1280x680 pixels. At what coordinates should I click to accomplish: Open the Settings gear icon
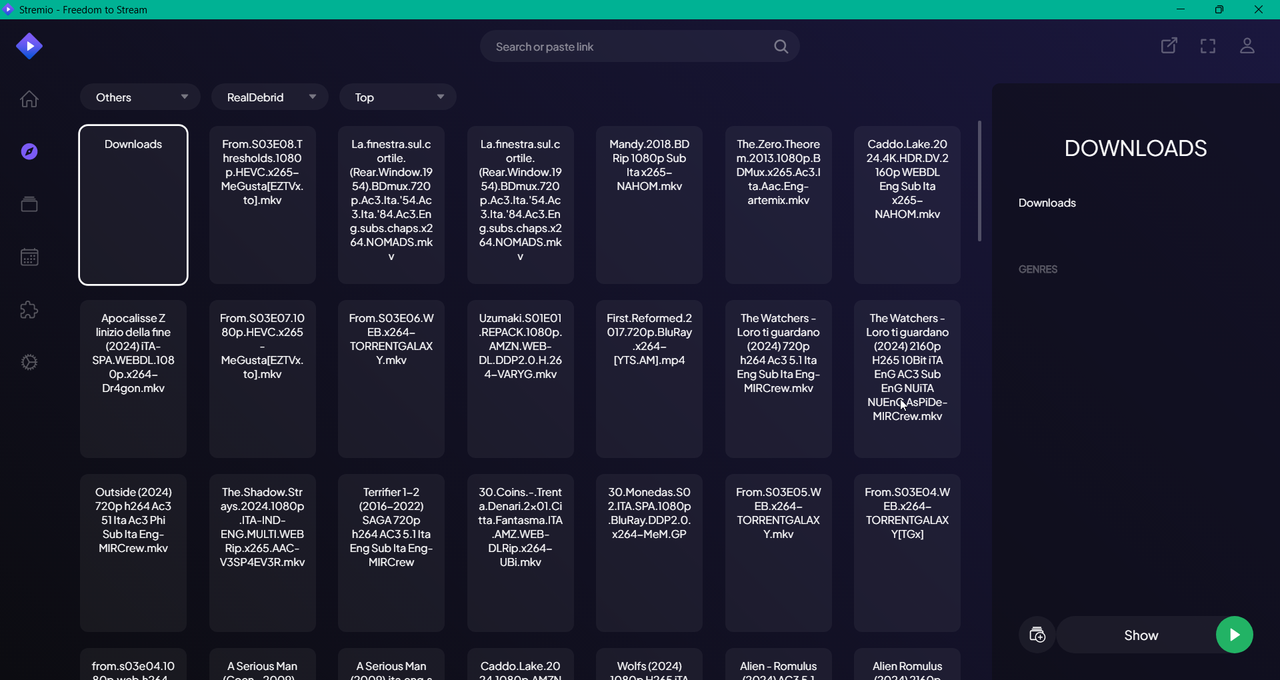point(29,362)
